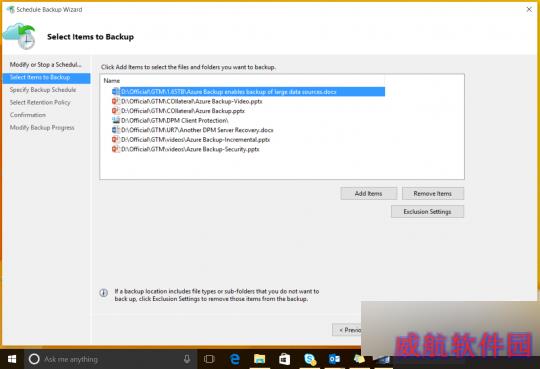Click in the Ask me anything search box
The width and height of the screenshot is (540, 369).
point(110,359)
